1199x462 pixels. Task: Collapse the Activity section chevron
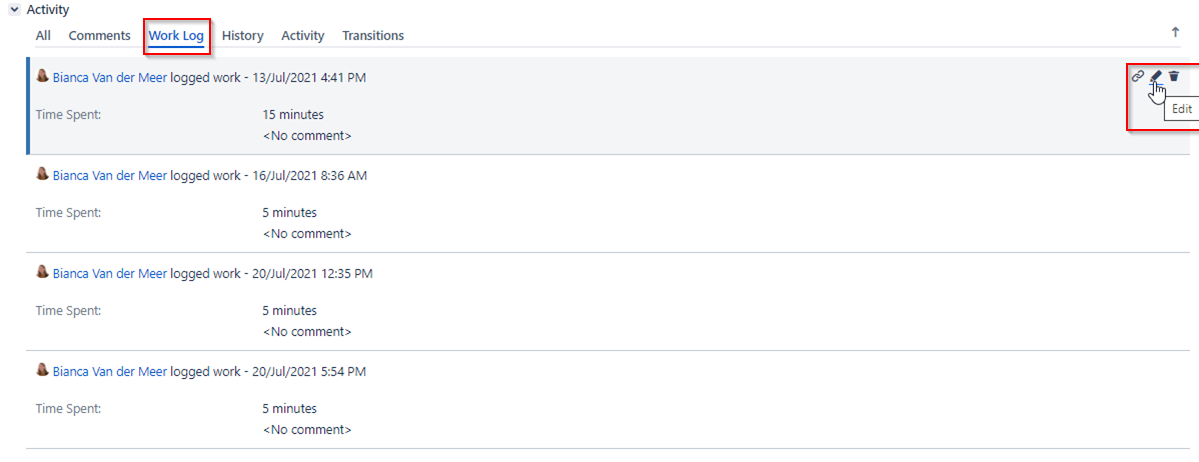click(14, 10)
